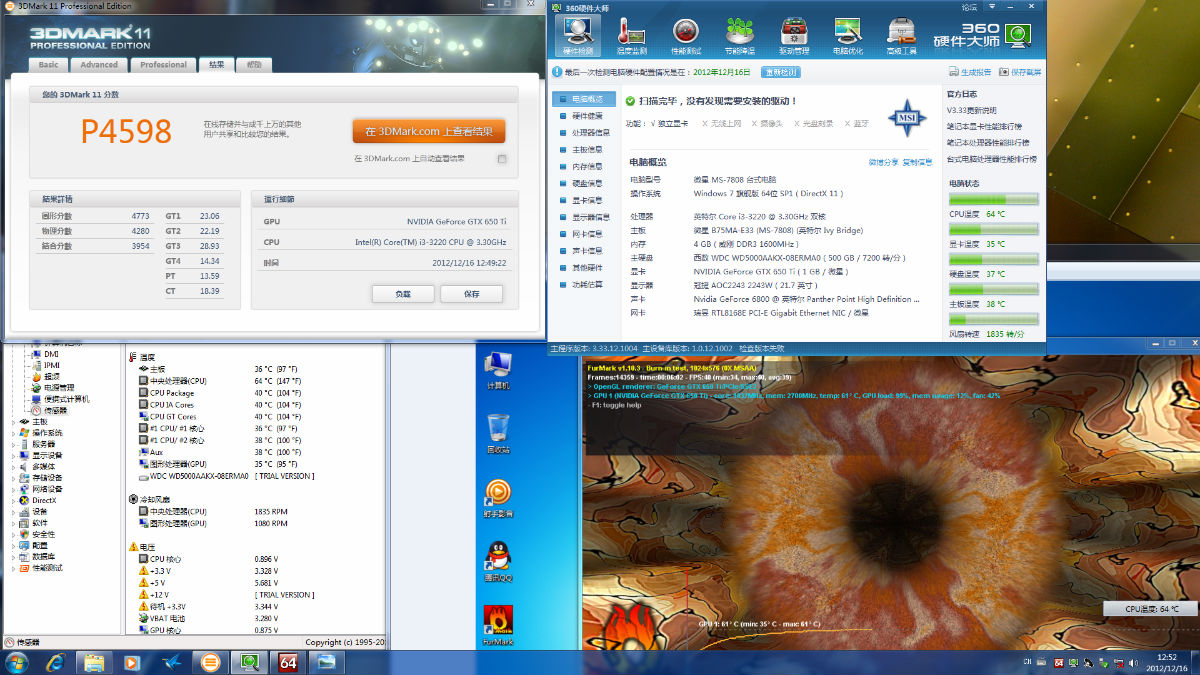Click the CPU温度 progress bar in 360
This screenshot has width=1200, height=675.
pos(994,200)
